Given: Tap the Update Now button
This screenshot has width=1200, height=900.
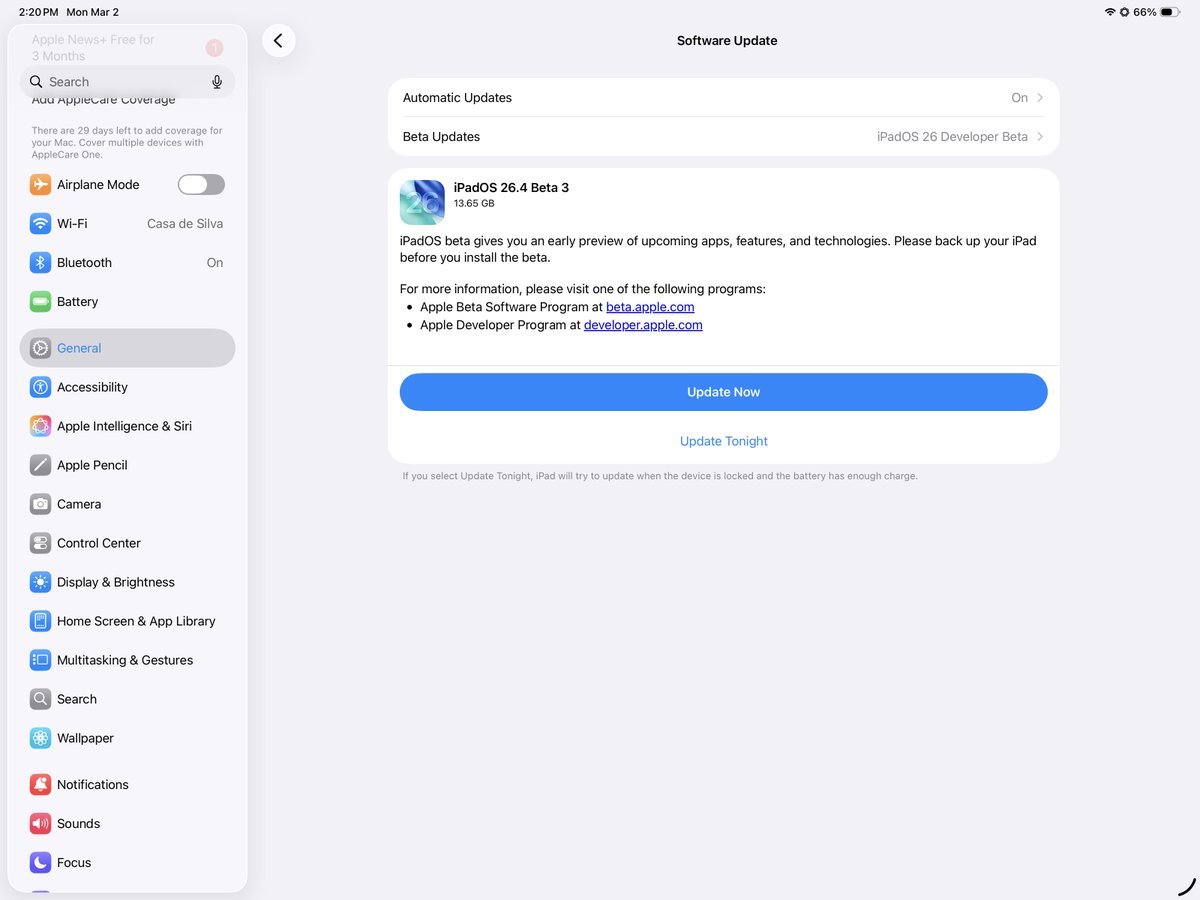Looking at the screenshot, I should coord(724,392).
